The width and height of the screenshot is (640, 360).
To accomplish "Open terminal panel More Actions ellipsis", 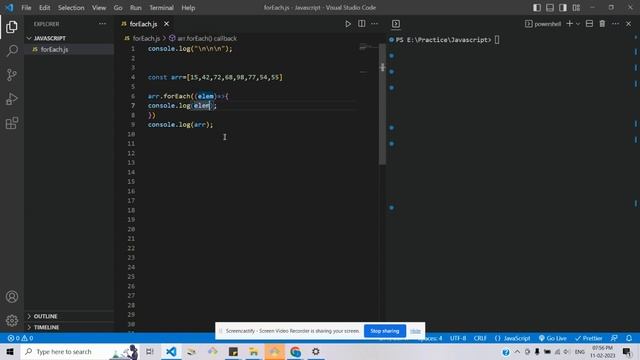I will click(616, 24).
